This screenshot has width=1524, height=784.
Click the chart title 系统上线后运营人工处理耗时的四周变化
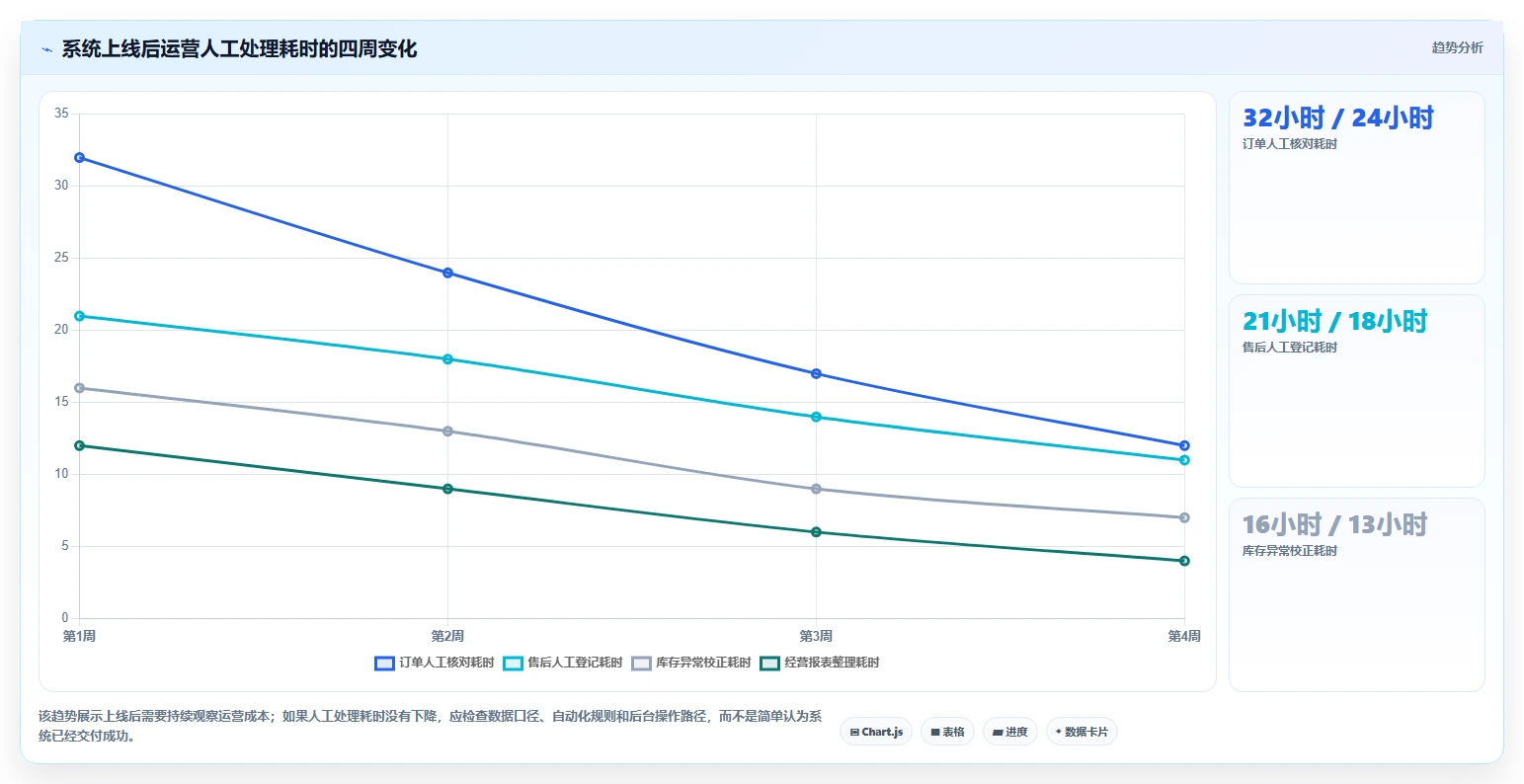coord(239,49)
